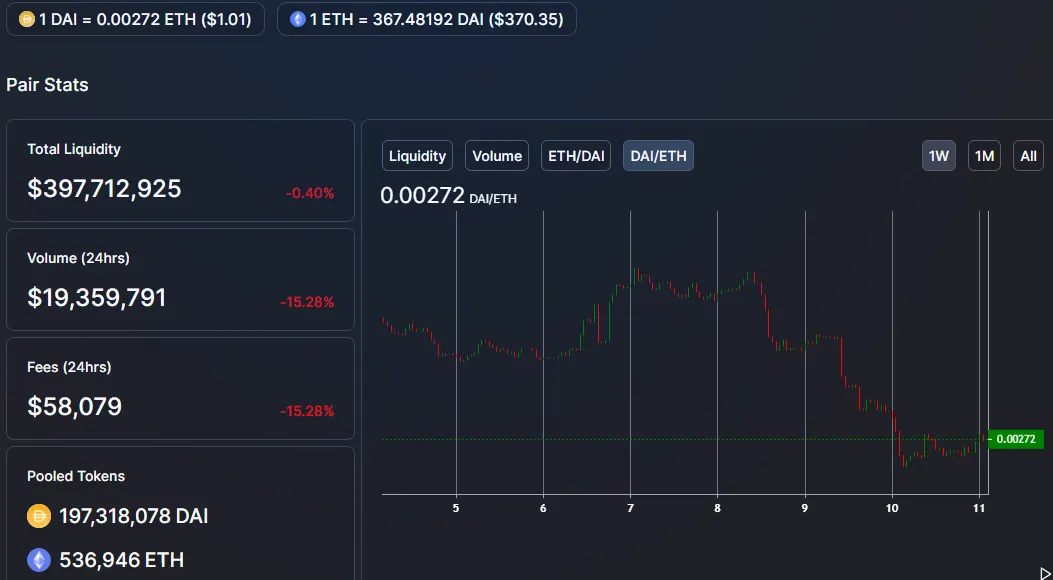Click the date label 10 on chart axis
The width and height of the screenshot is (1053, 580).
click(x=892, y=508)
